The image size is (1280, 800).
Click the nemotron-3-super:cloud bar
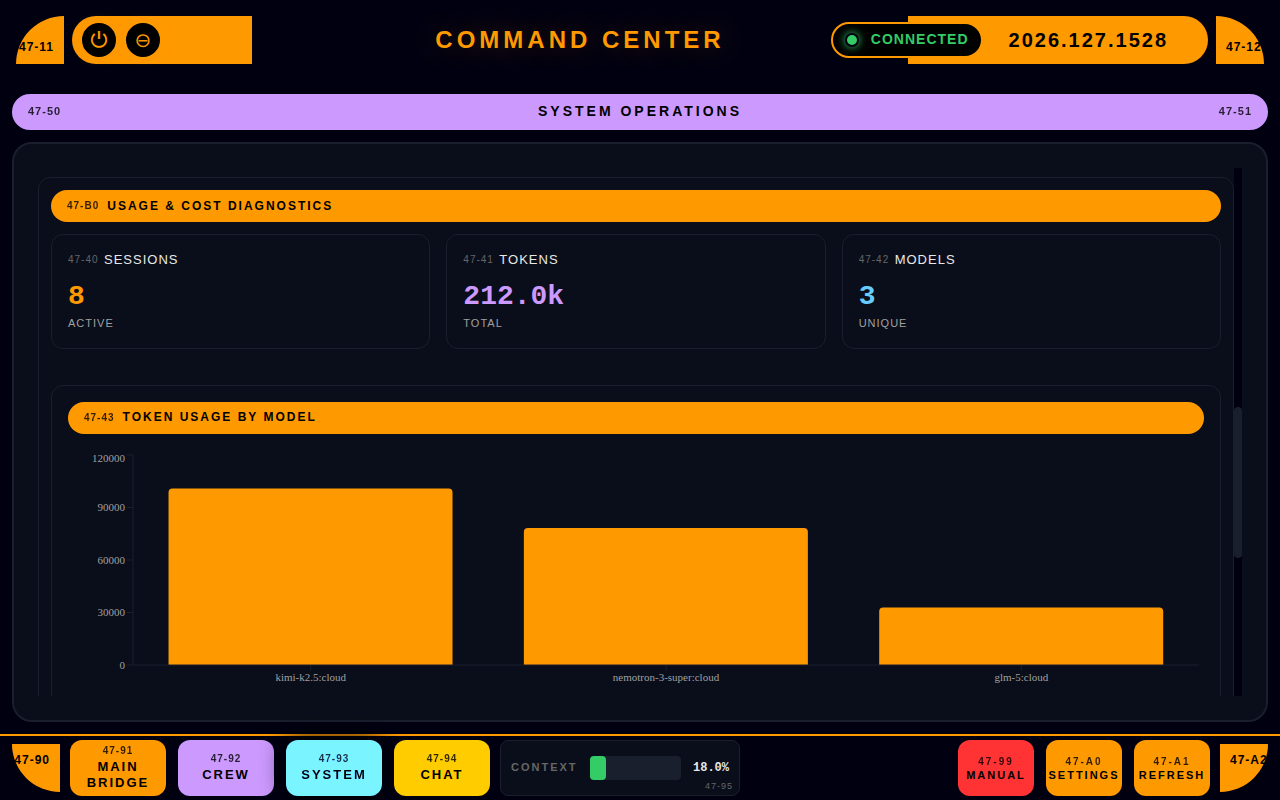pos(666,597)
